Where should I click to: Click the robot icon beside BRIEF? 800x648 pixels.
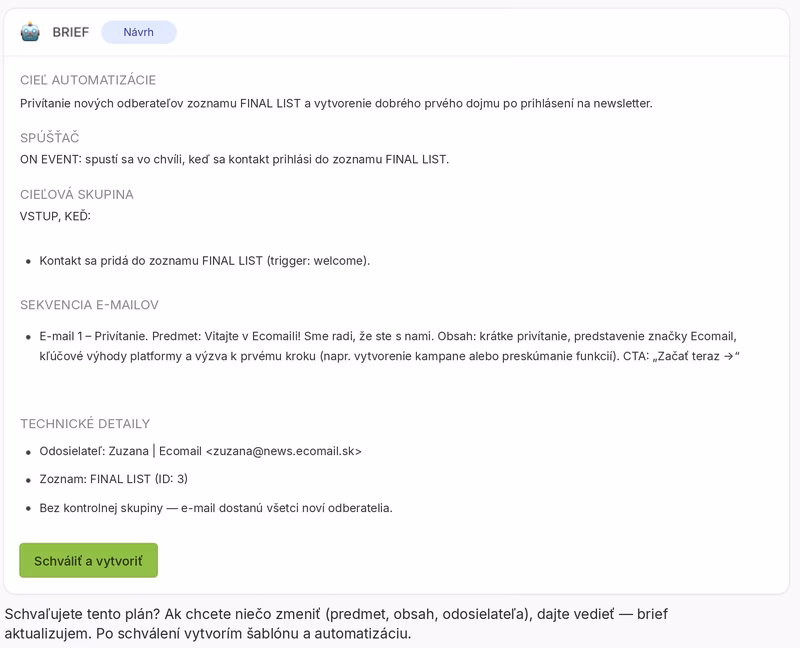pyautogui.click(x=30, y=32)
